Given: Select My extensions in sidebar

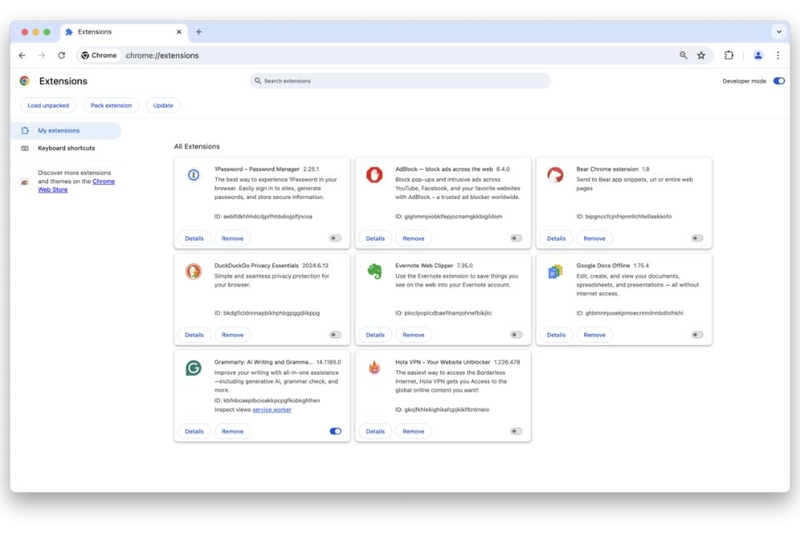Looking at the screenshot, I should point(66,131).
